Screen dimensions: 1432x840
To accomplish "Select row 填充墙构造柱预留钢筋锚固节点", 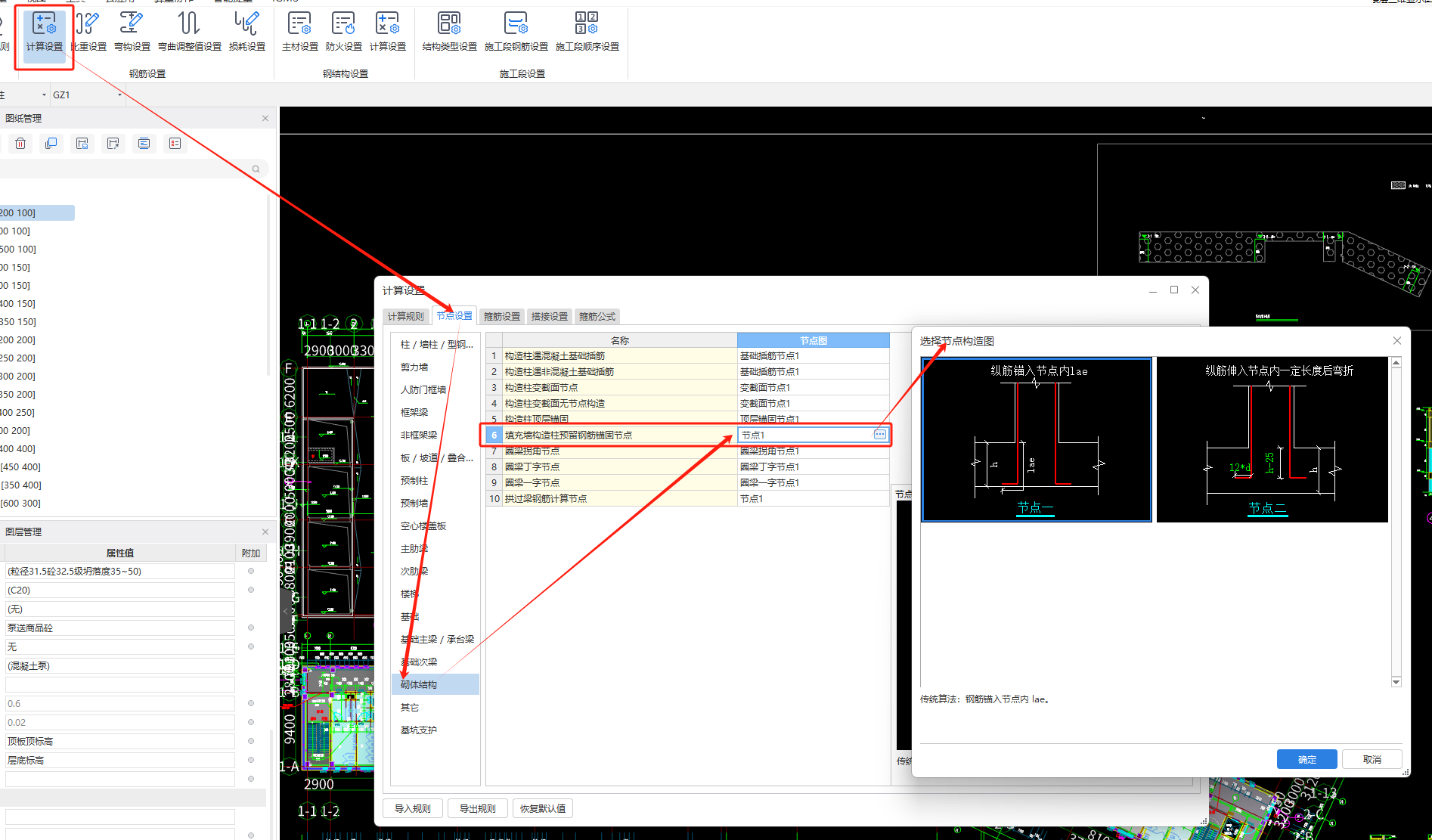I will (620, 435).
